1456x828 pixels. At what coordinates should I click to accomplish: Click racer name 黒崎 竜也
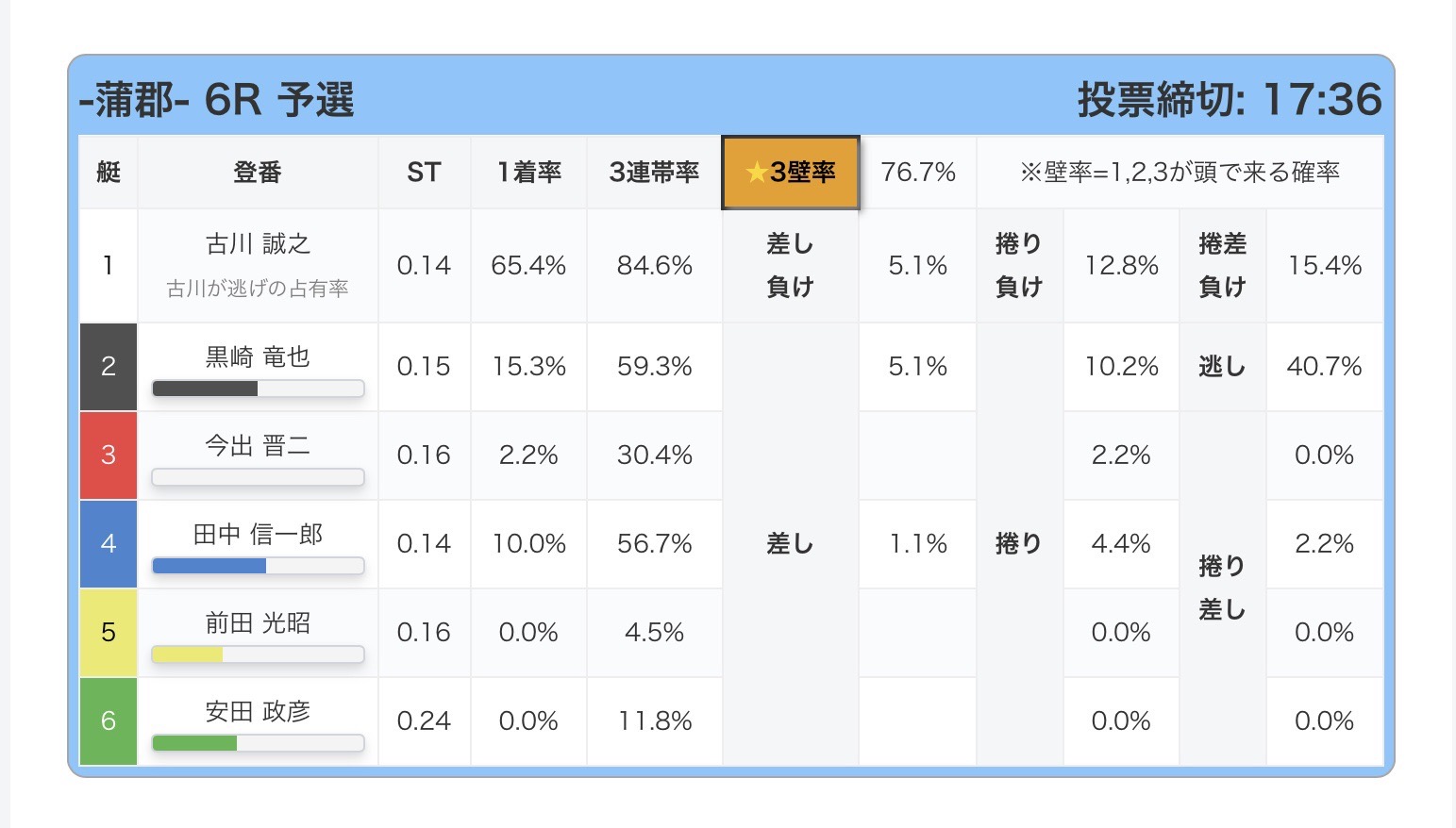(x=258, y=357)
